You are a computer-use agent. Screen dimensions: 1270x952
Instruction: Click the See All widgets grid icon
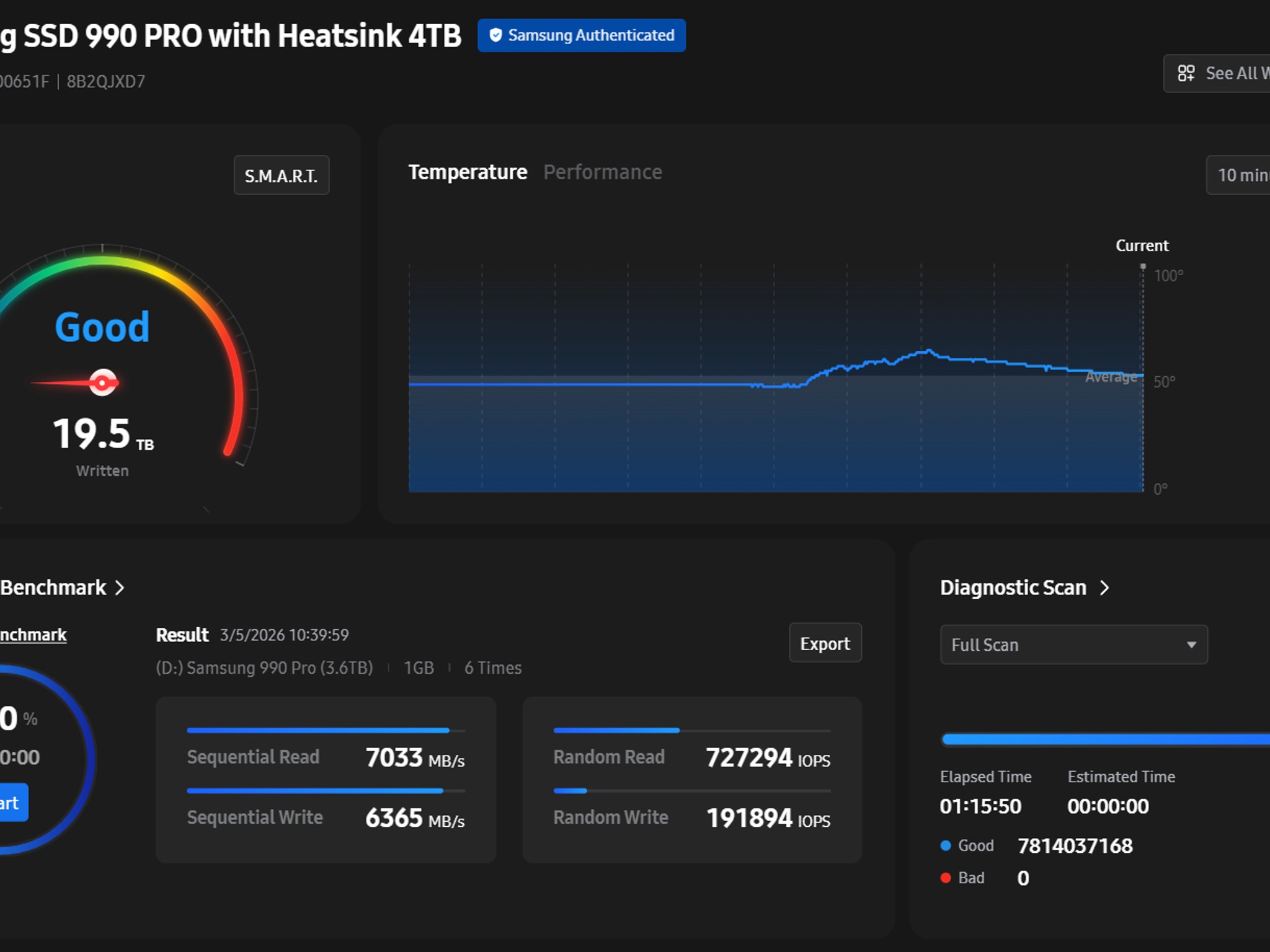pyautogui.click(x=1186, y=73)
